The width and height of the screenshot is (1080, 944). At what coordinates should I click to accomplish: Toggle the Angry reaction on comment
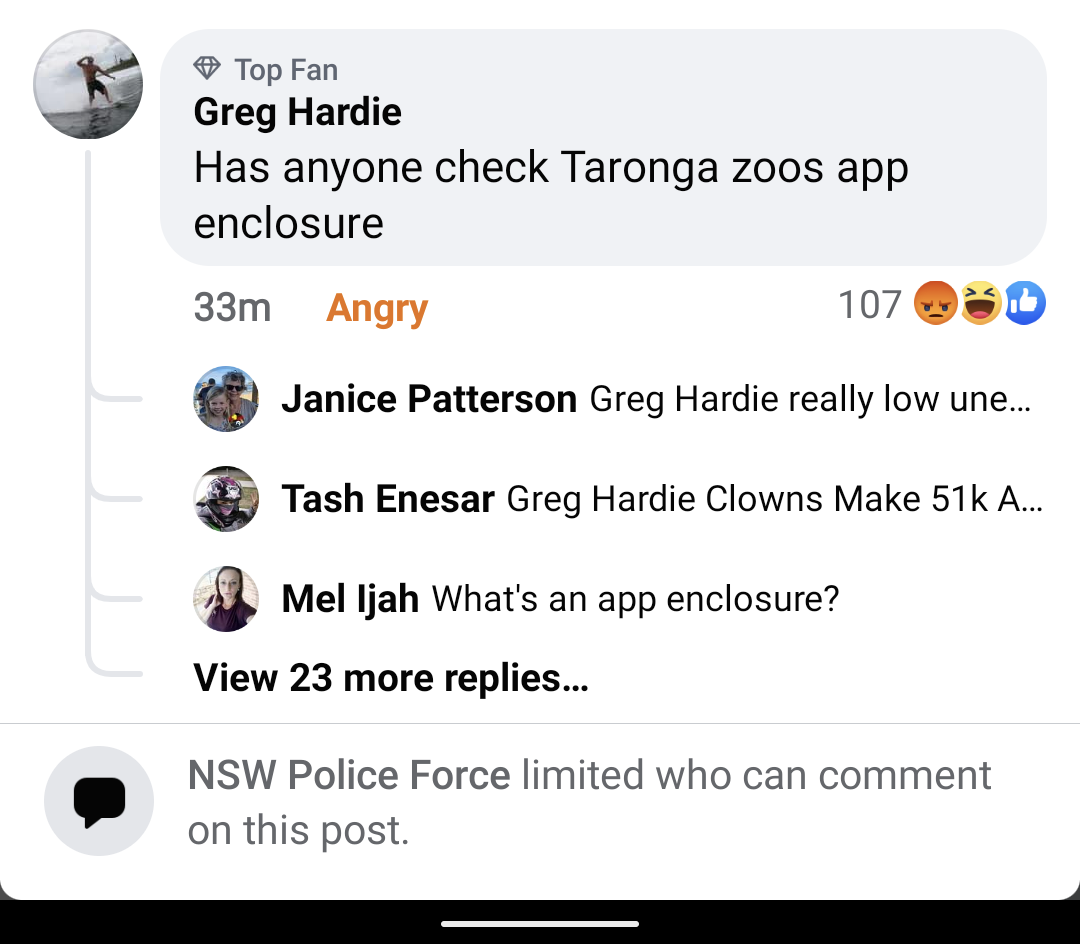coord(376,309)
